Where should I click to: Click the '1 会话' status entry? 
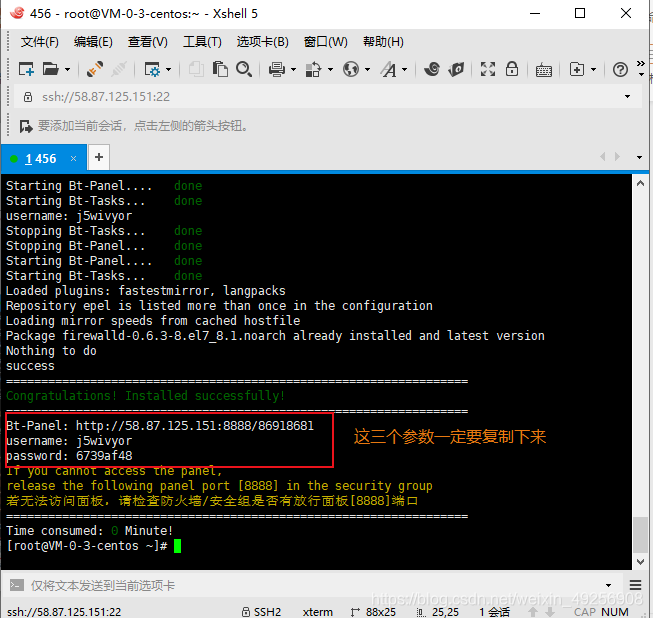pyautogui.click(x=494, y=611)
